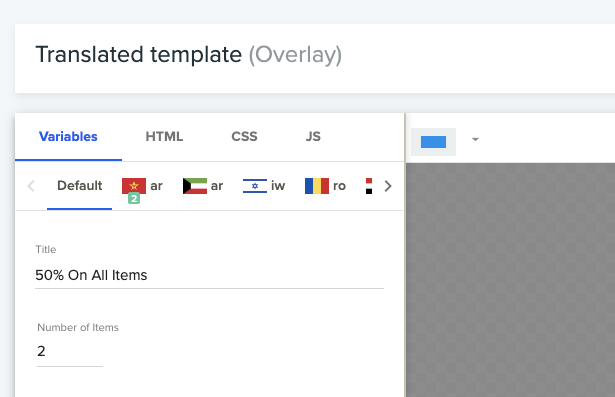Click 'Translated template (Overlay)' heading
Viewport: 615px width, 397px height.
(189, 55)
